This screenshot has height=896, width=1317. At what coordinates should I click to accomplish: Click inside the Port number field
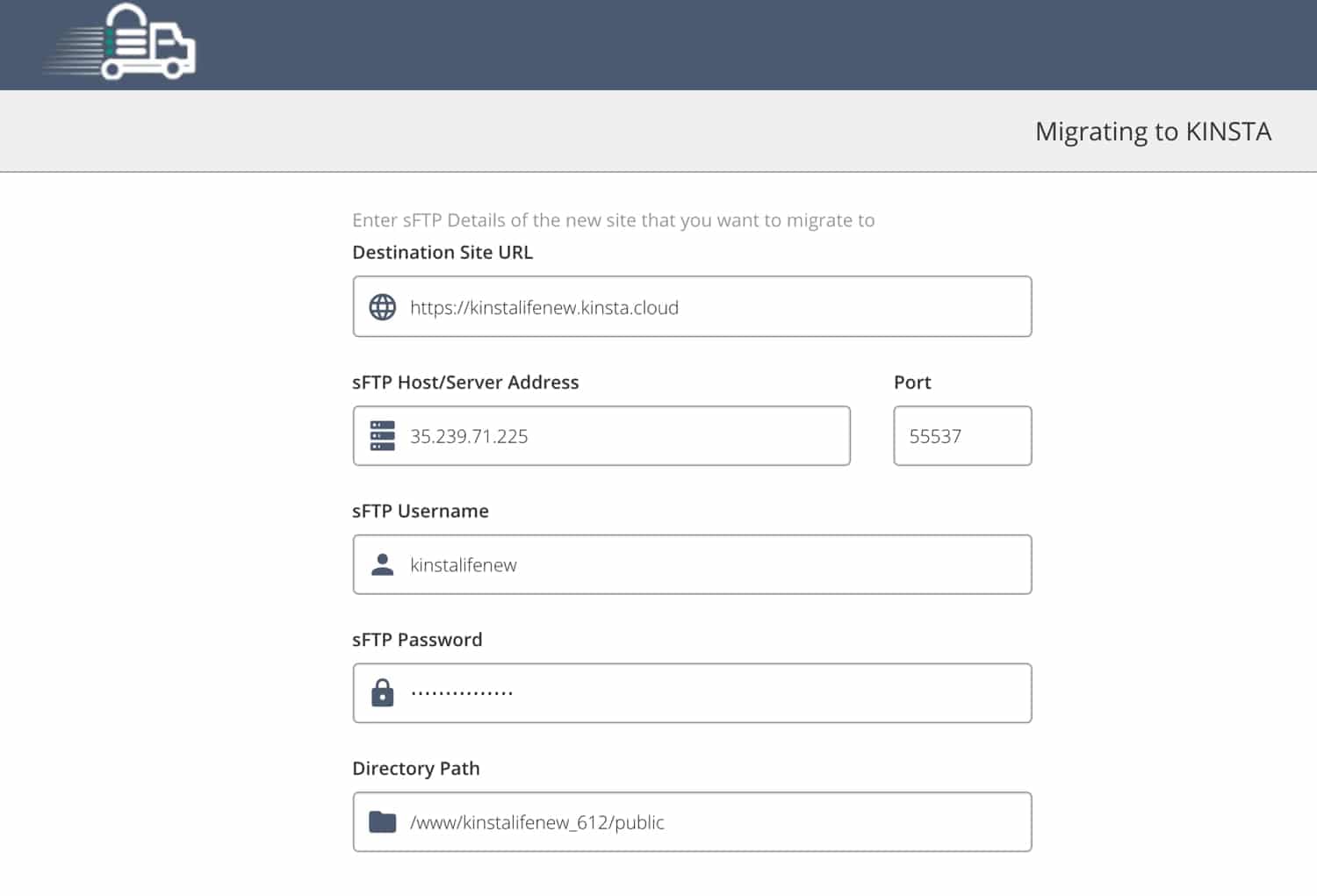click(962, 436)
